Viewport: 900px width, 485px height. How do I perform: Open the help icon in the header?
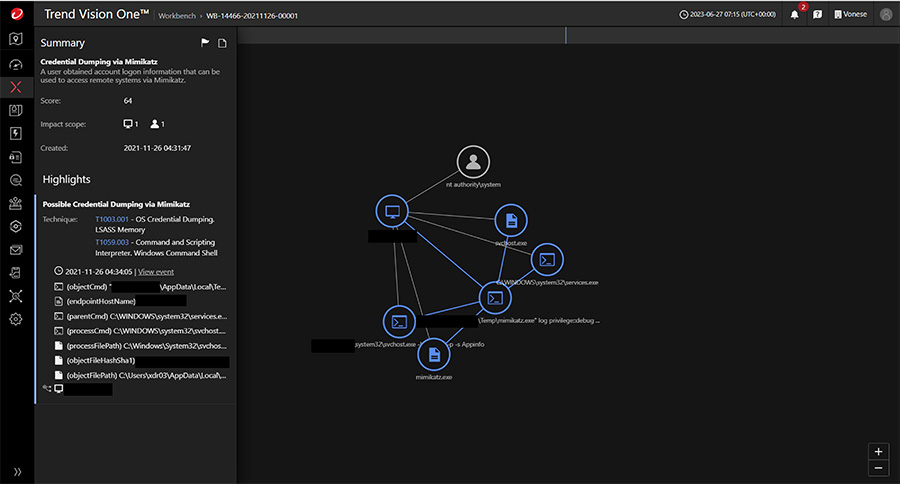pos(817,15)
